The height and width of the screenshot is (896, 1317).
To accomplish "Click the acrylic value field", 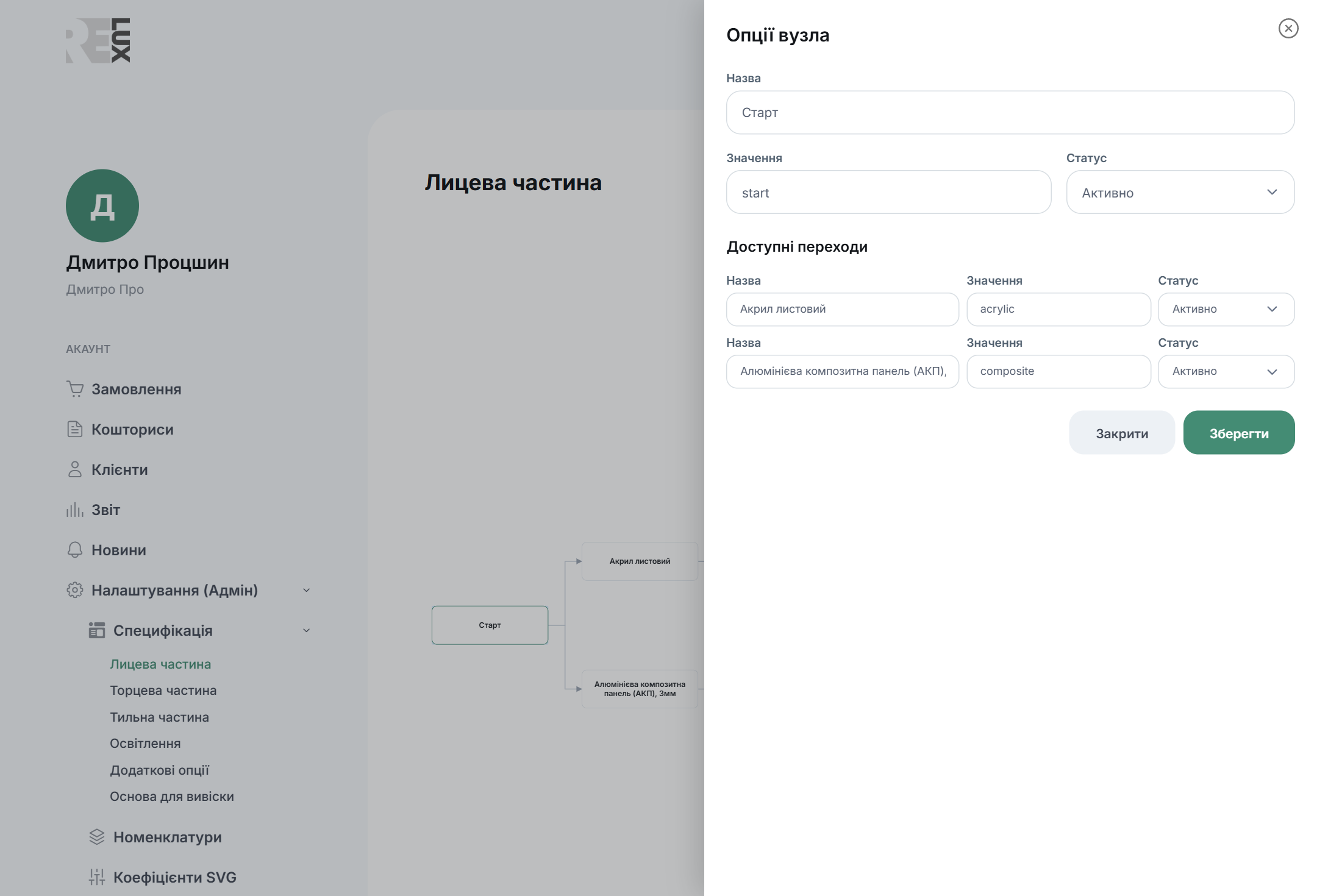I will [1058, 309].
